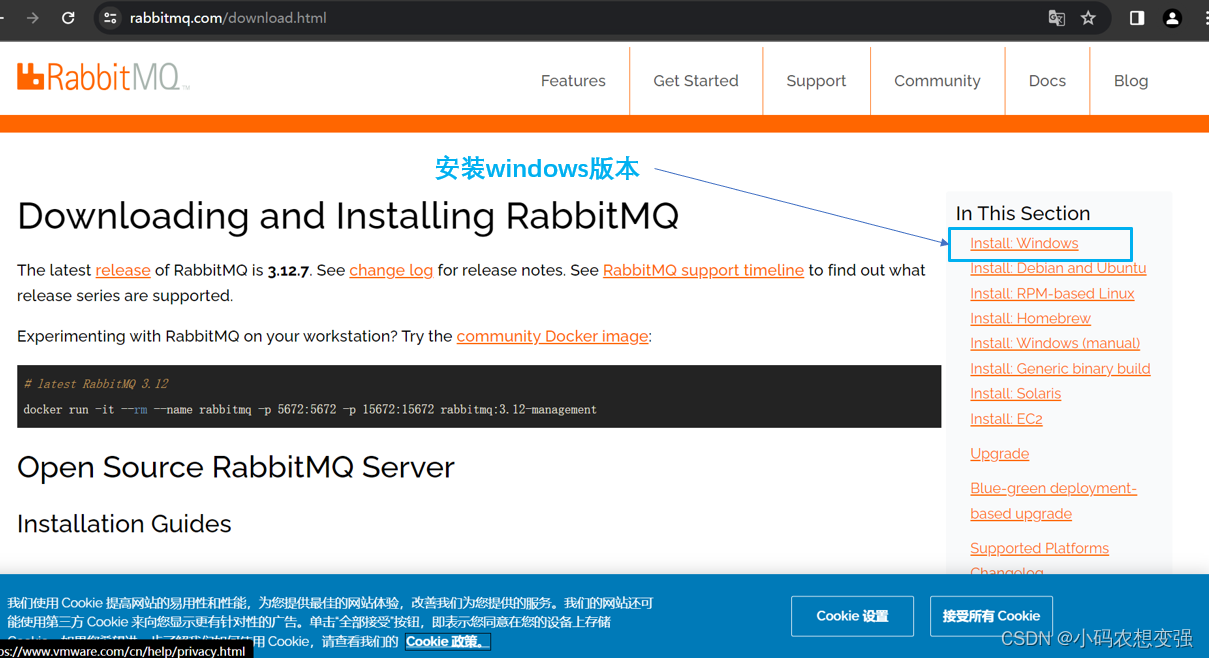
Task: Bookmark this page with the star icon
Action: (x=1088, y=18)
